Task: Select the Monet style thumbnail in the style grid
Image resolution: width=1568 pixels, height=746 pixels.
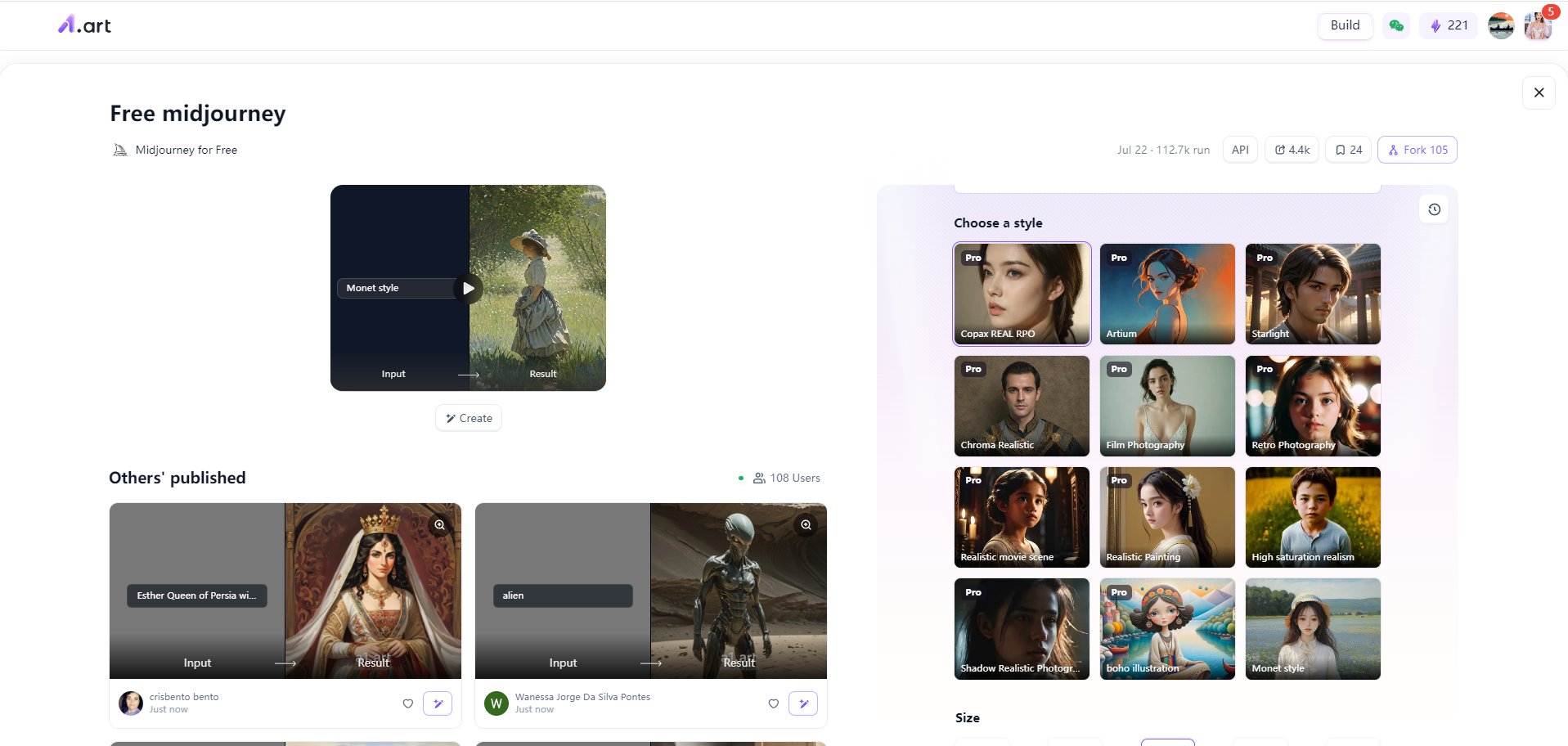Action: (x=1313, y=629)
